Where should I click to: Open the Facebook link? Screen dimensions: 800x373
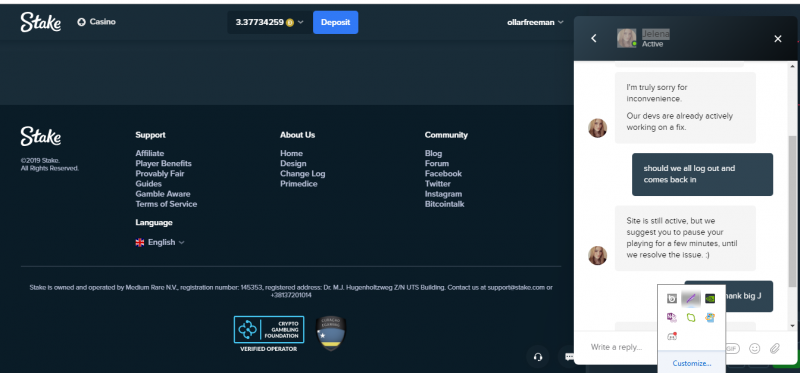pyautogui.click(x=443, y=173)
